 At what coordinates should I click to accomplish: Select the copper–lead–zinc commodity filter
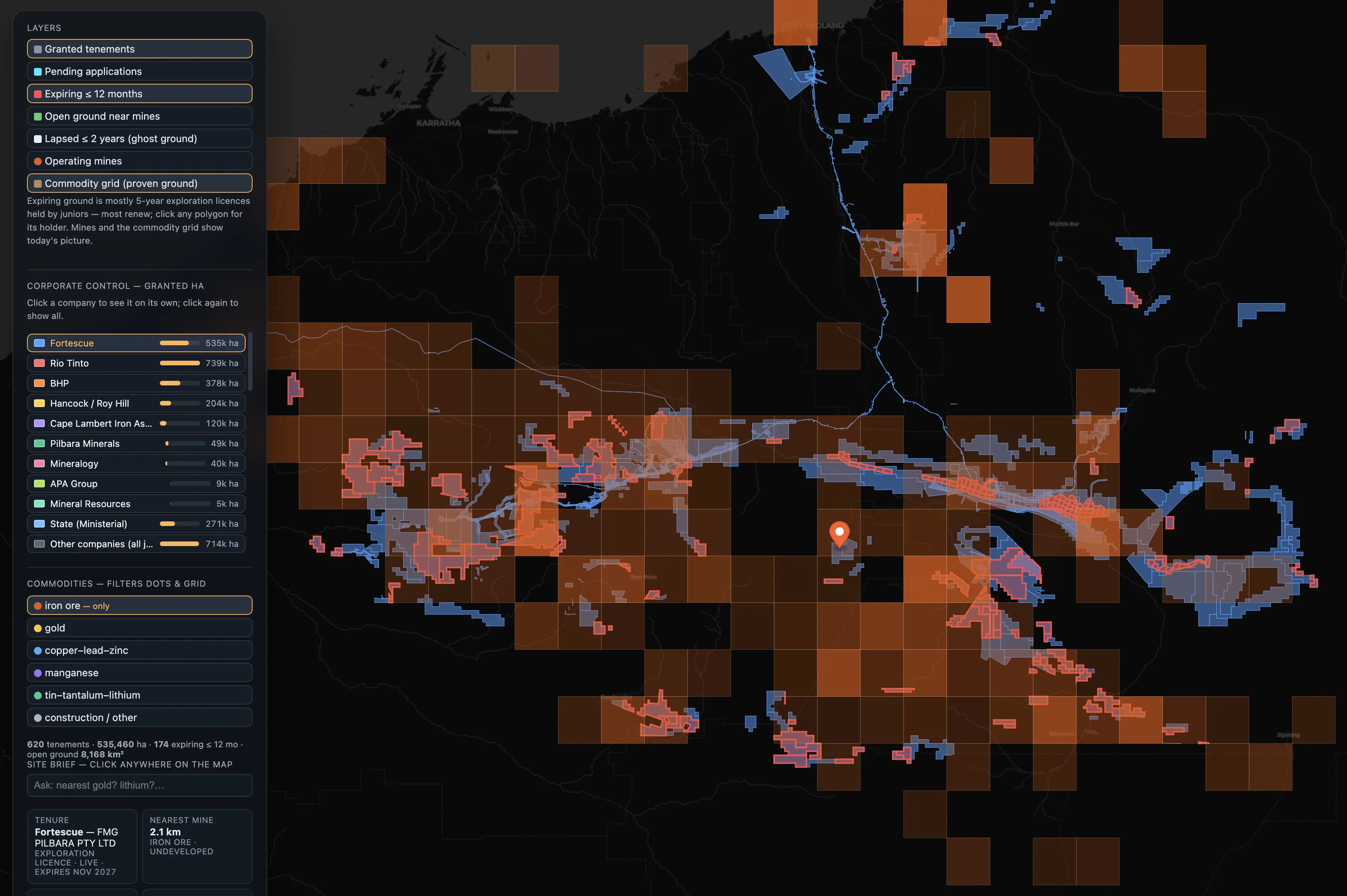coord(139,650)
